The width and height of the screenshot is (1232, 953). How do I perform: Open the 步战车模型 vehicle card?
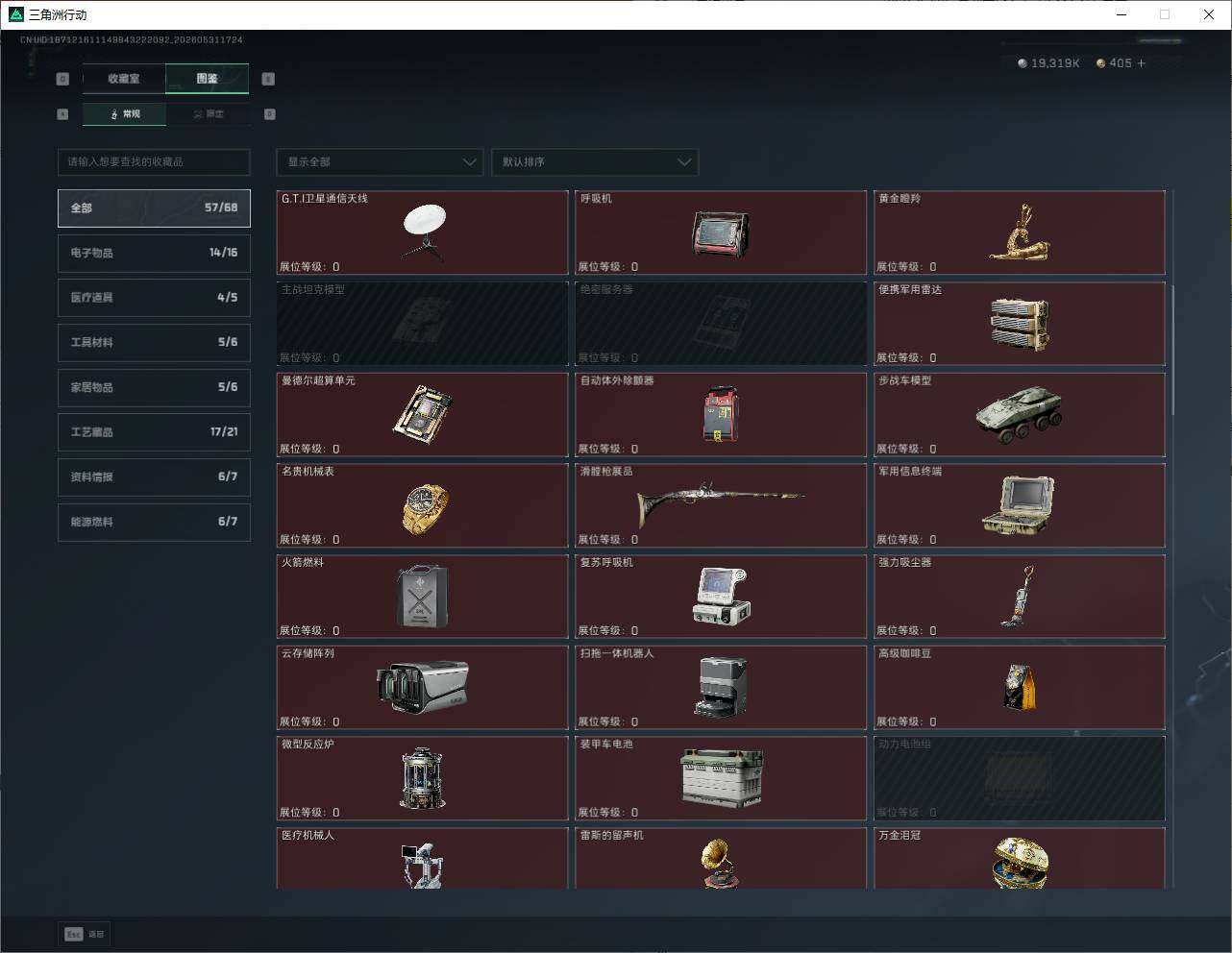click(1020, 415)
